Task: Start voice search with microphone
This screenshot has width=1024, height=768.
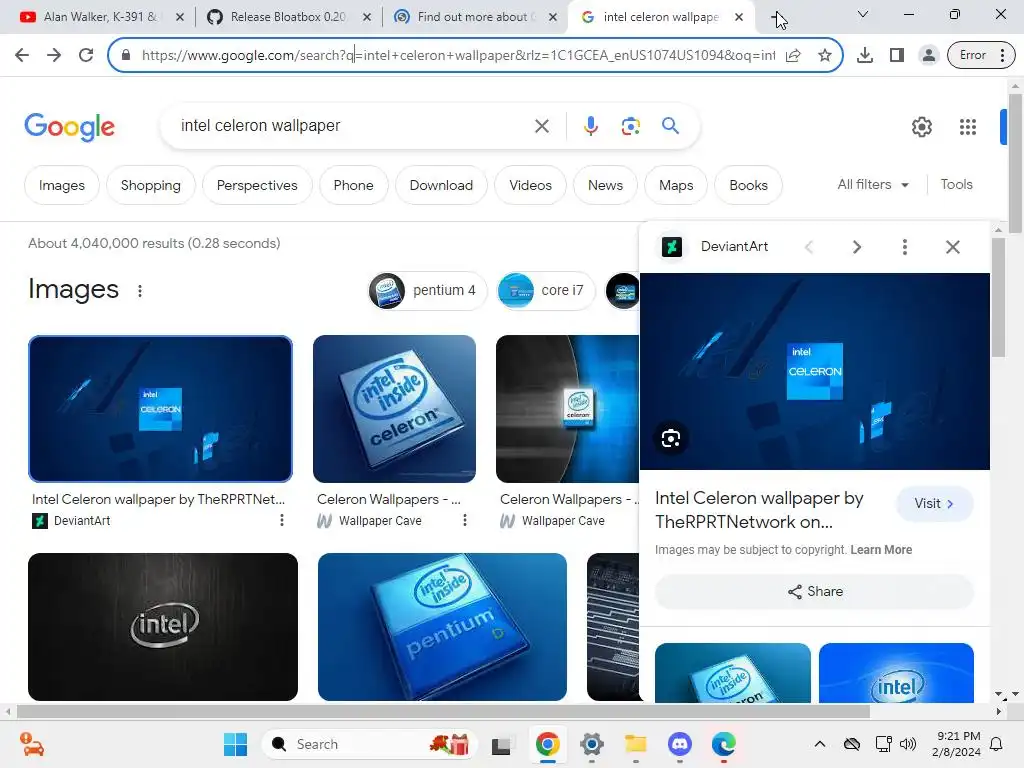Action: point(591,126)
